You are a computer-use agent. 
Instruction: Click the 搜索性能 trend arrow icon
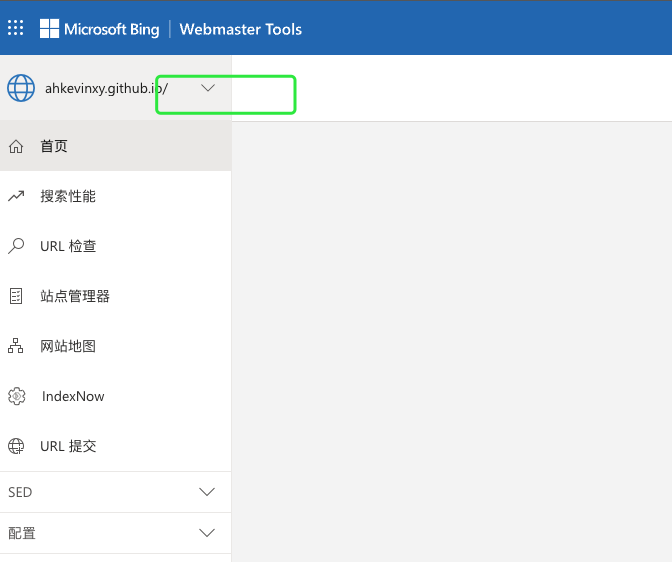tap(16, 197)
